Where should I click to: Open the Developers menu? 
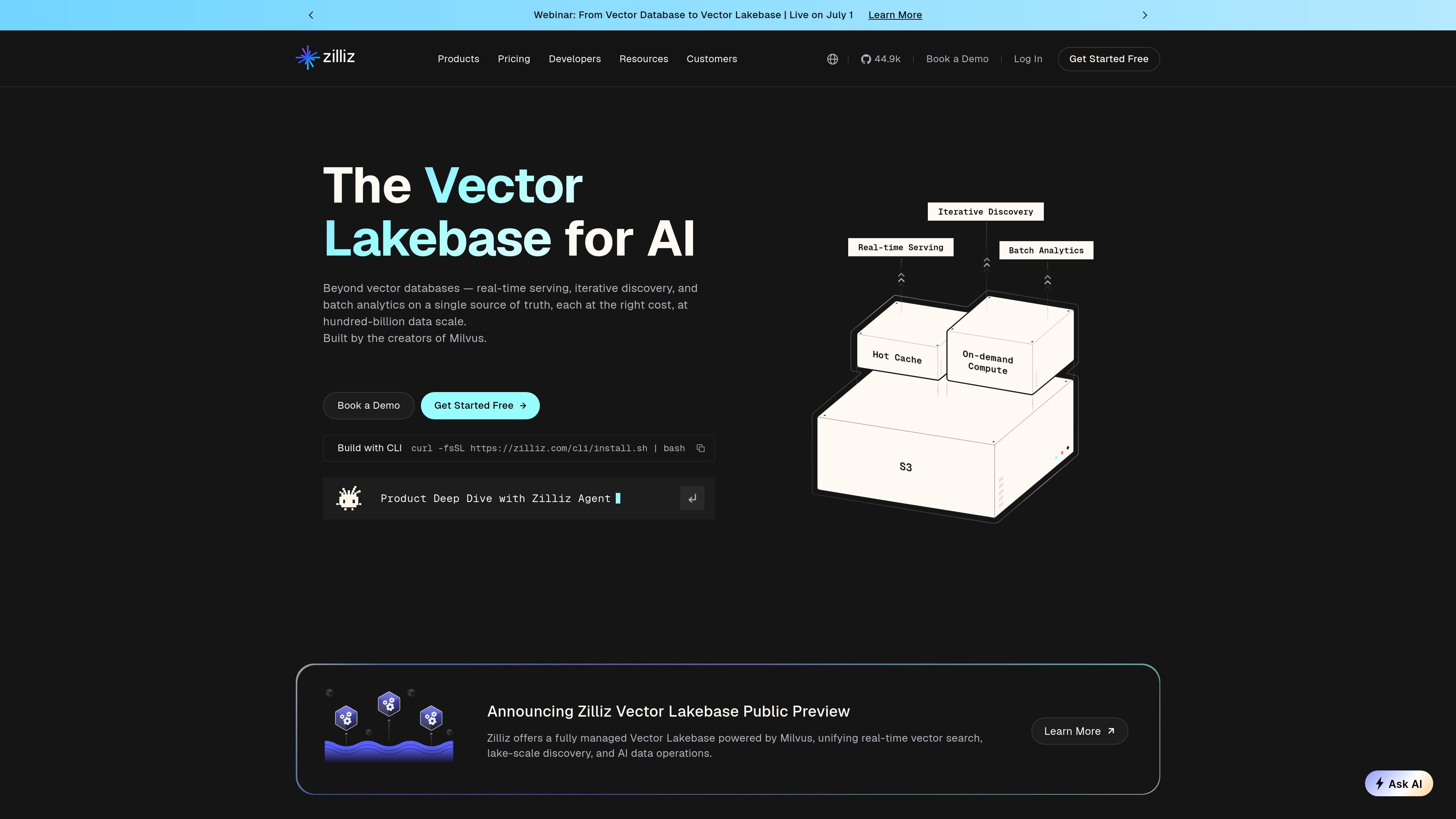click(574, 60)
